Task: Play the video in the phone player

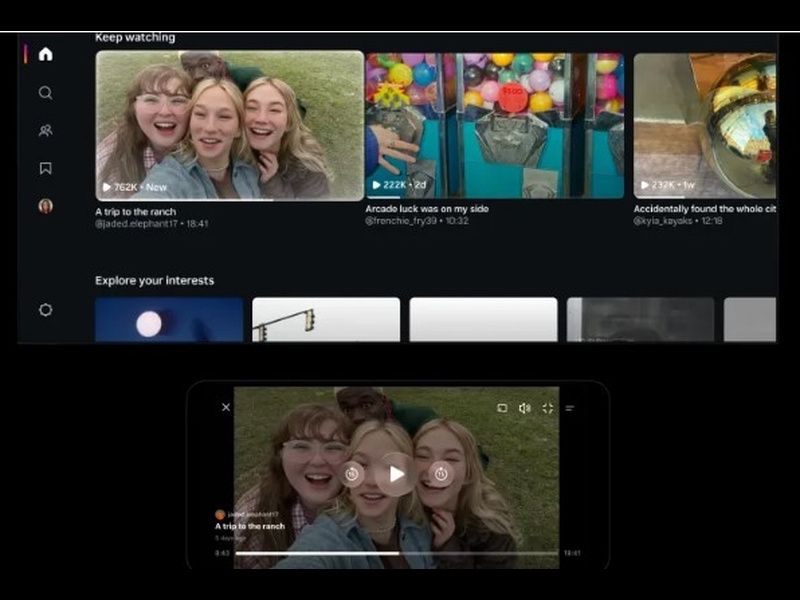Action: (396, 474)
